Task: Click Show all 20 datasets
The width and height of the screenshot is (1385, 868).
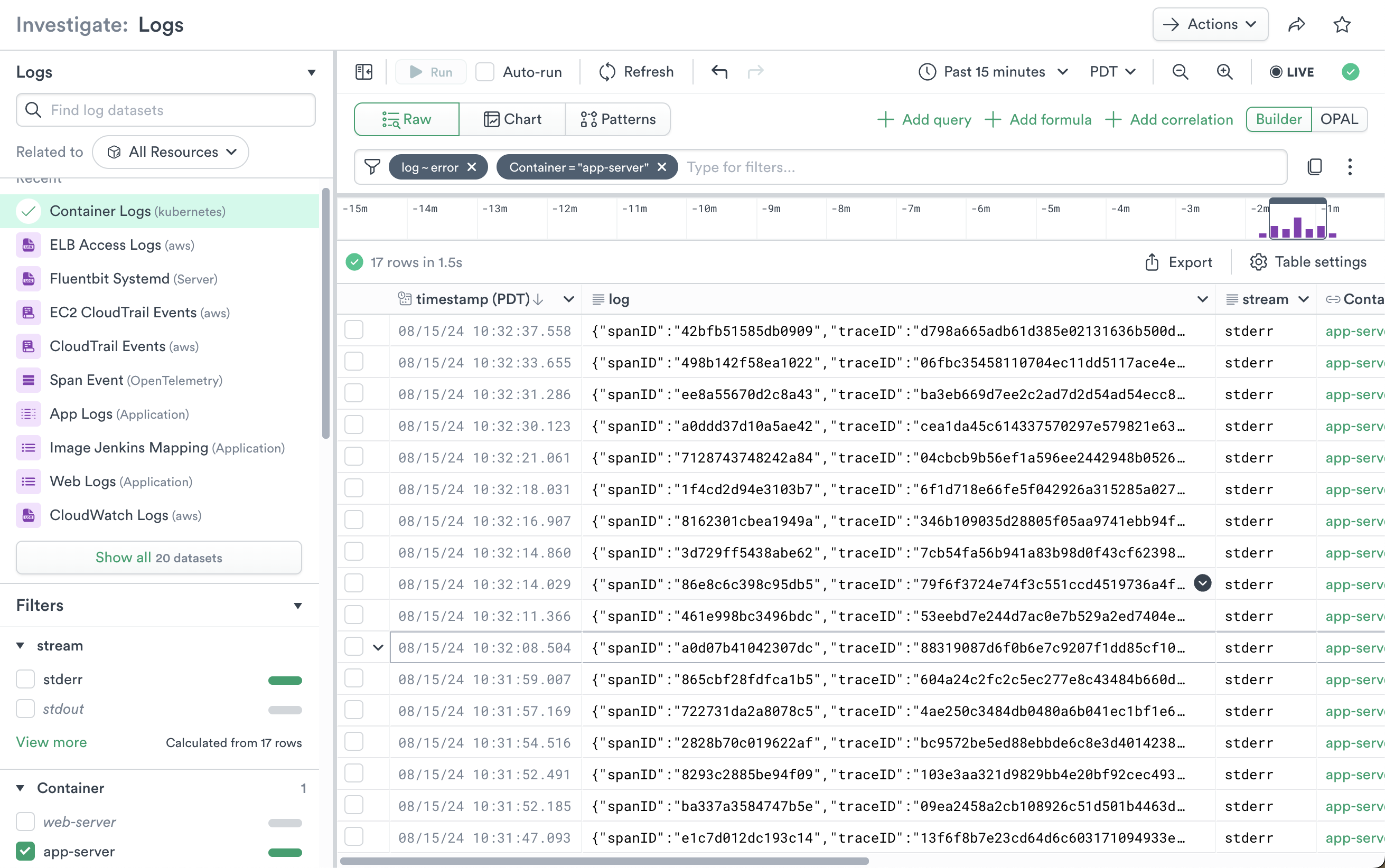Action: click(x=159, y=558)
